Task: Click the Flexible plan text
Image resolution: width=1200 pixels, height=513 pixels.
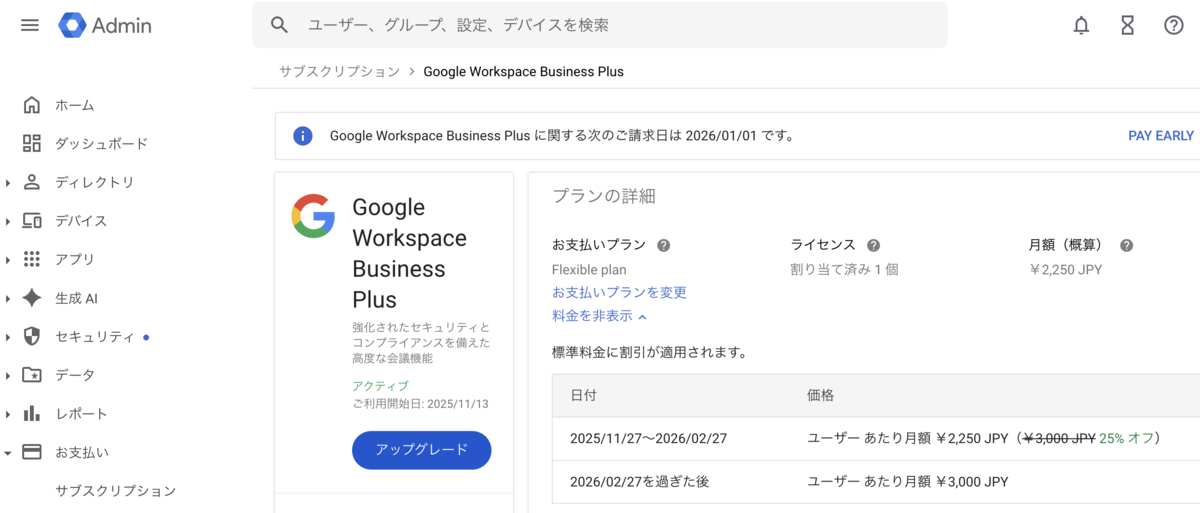Action: point(589,270)
